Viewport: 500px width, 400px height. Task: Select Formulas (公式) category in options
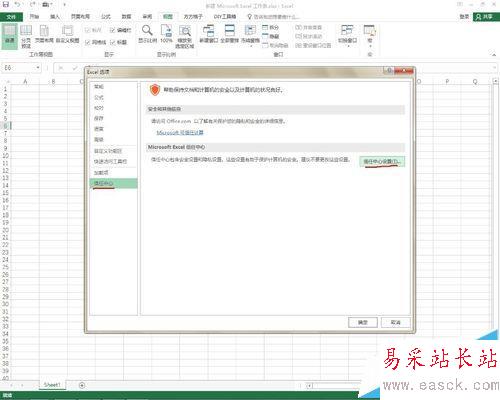coord(113,97)
